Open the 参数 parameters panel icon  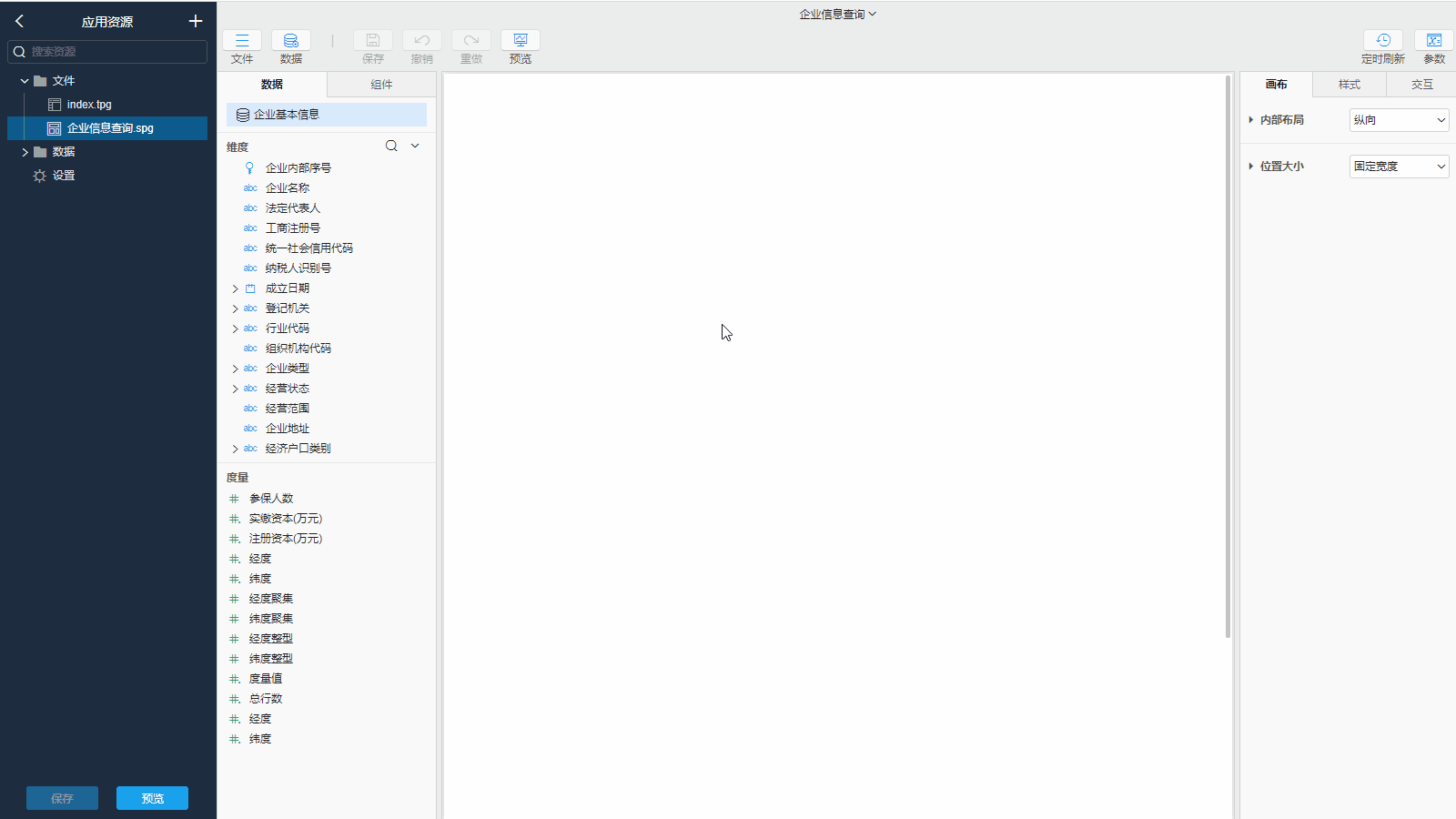1434,41
